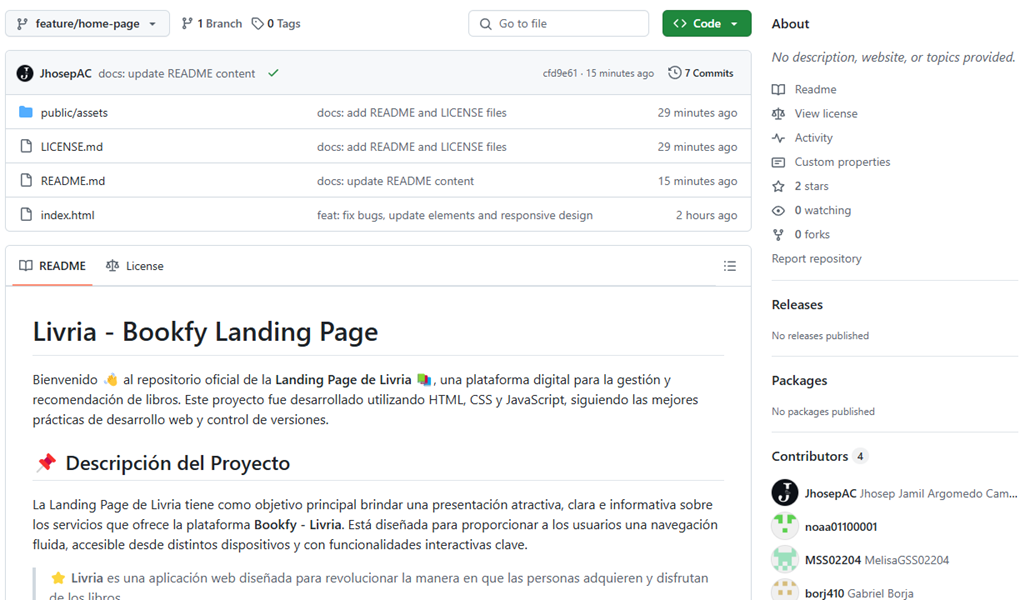This screenshot has height=600, width=1035.
Task: Click the index.html file icon
Action: pyautogui.click(x=26, y=215)
